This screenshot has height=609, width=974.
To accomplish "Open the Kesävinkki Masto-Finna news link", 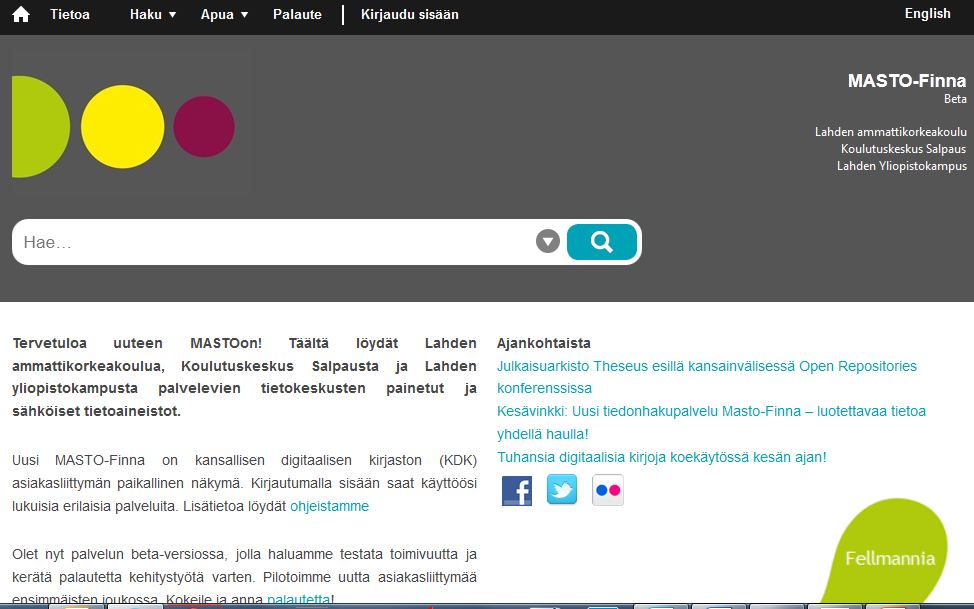I will coord(711,423).
